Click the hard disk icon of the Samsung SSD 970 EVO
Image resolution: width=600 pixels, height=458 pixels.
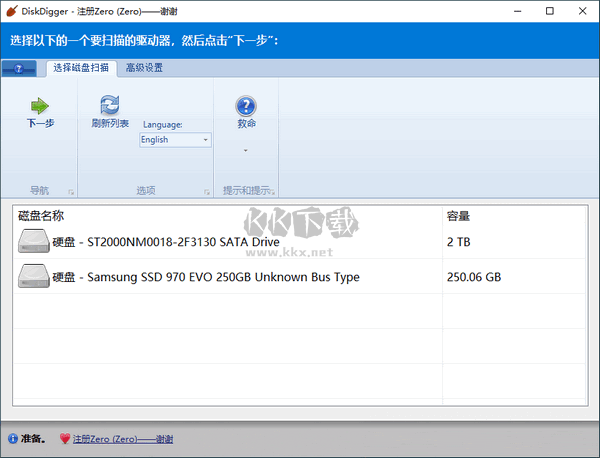click(x=34, y=276)
